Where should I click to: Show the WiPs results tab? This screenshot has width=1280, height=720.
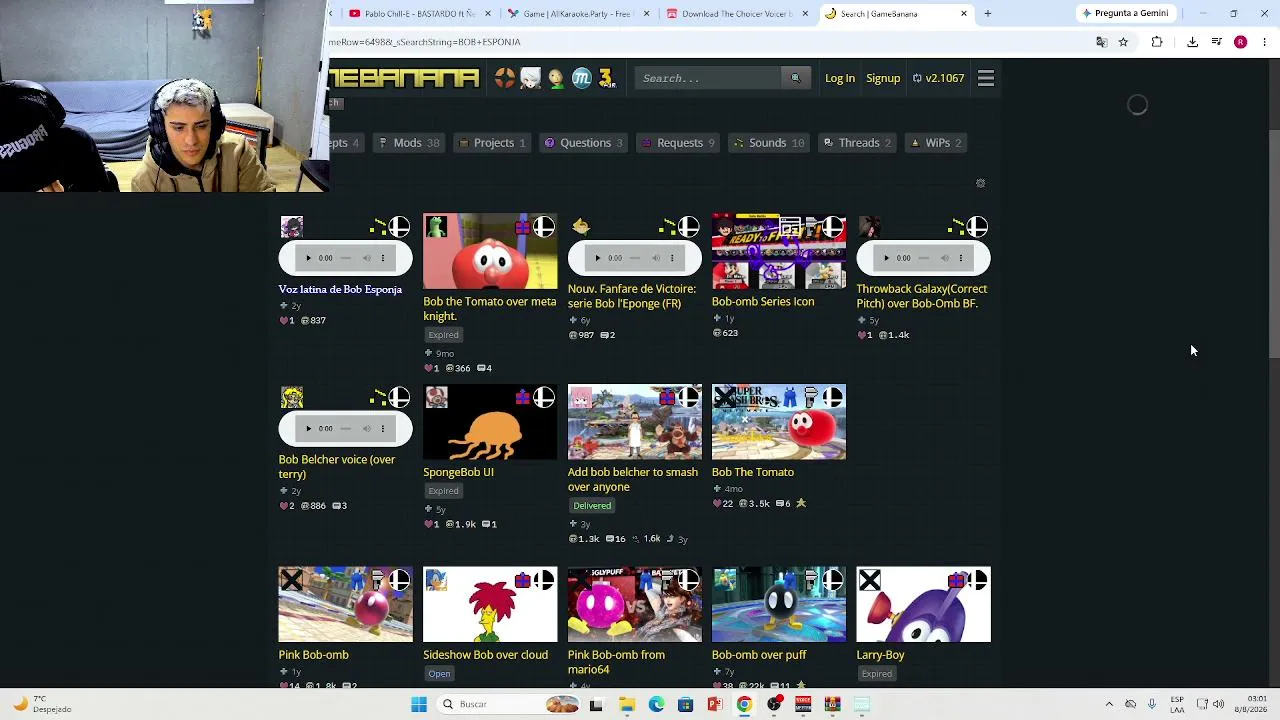tap(936, 143)
